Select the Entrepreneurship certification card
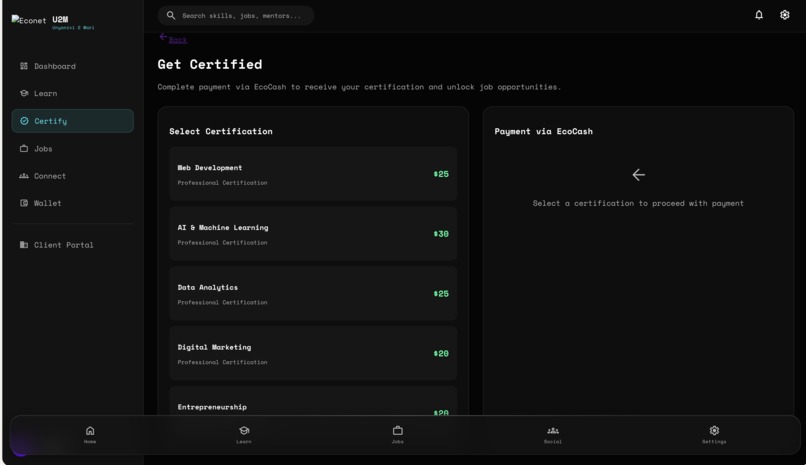806x465 pixels. 313,401
